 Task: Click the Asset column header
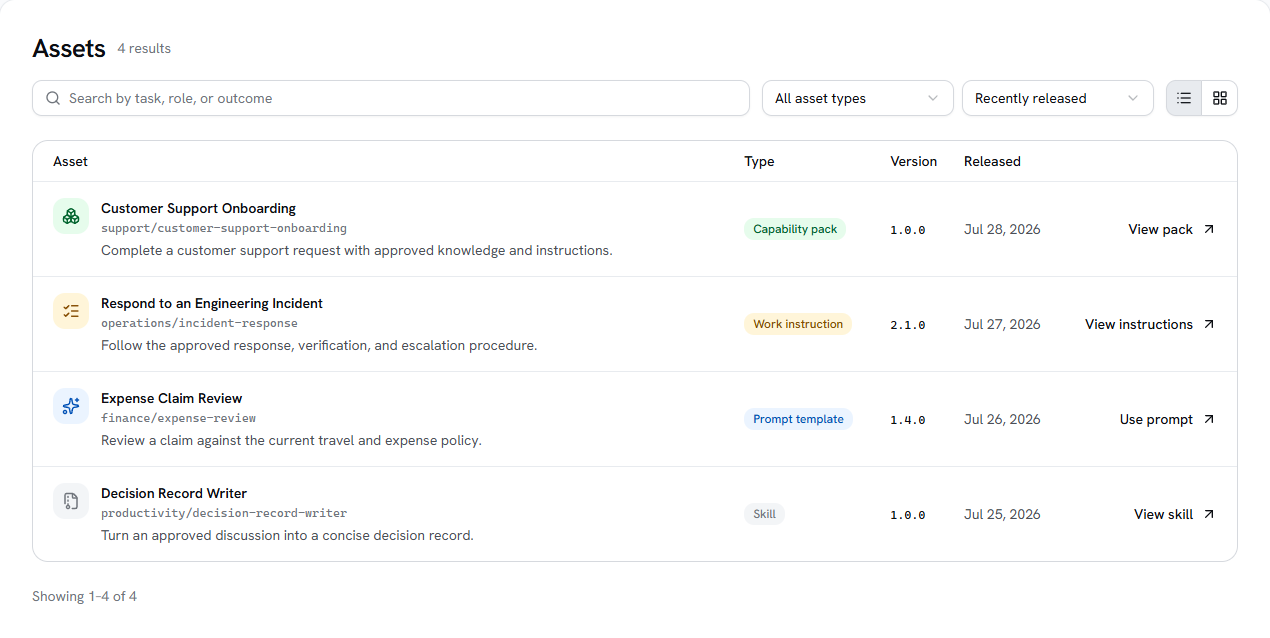(70, 161)
